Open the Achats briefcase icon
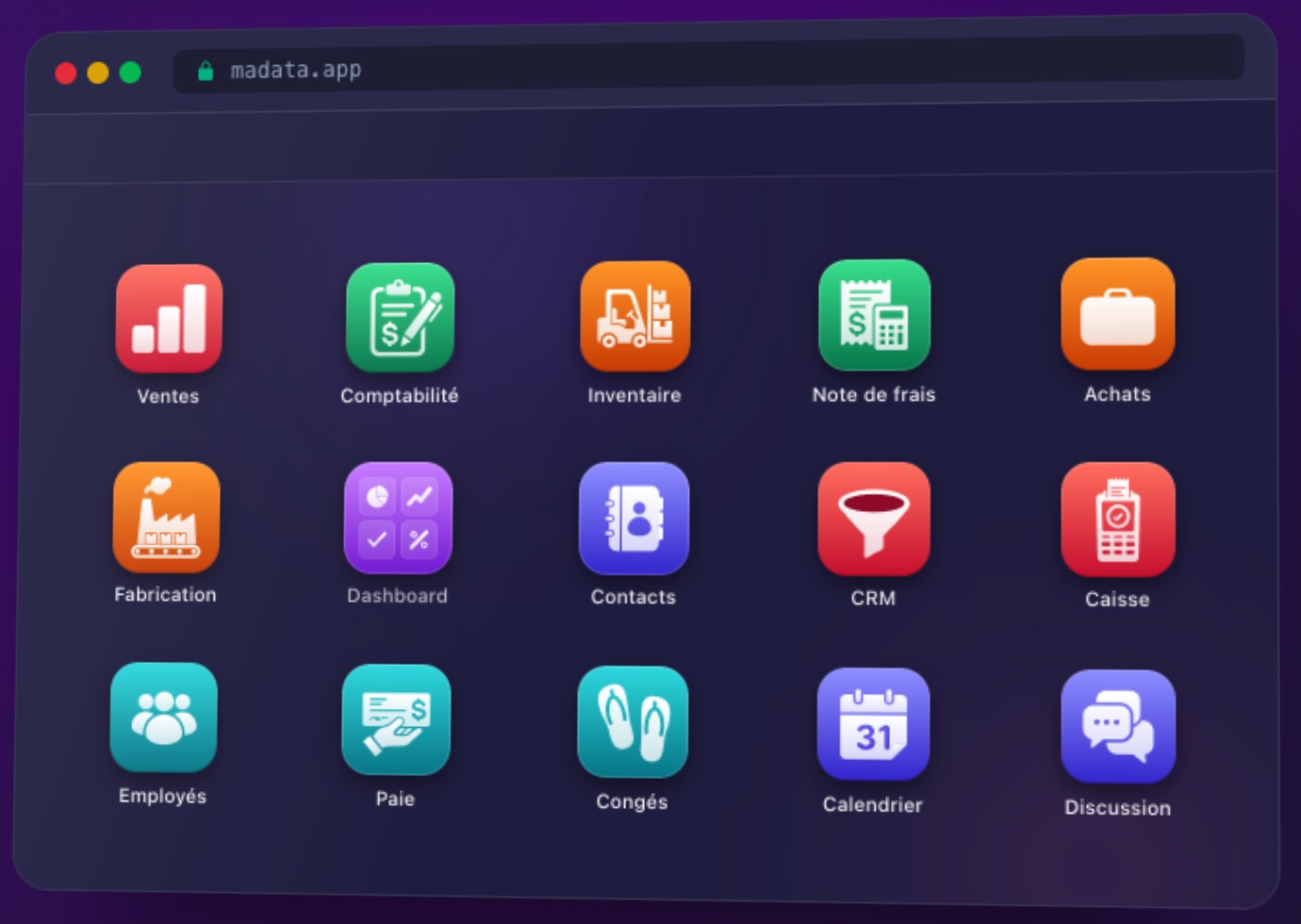This screenshot has width=1301, height=924. coord(1118,314)
